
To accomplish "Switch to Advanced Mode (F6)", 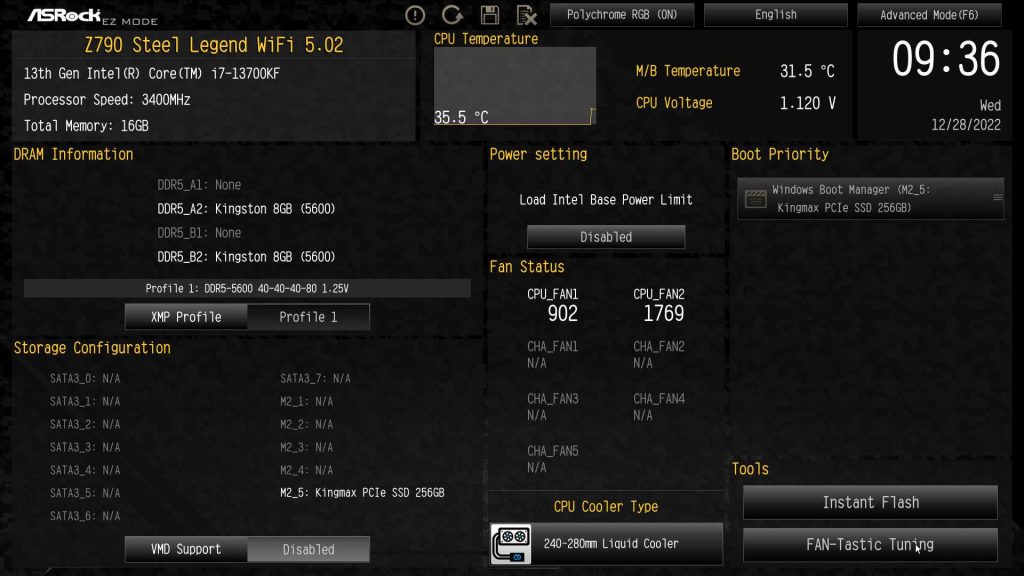I will point(929,15).
